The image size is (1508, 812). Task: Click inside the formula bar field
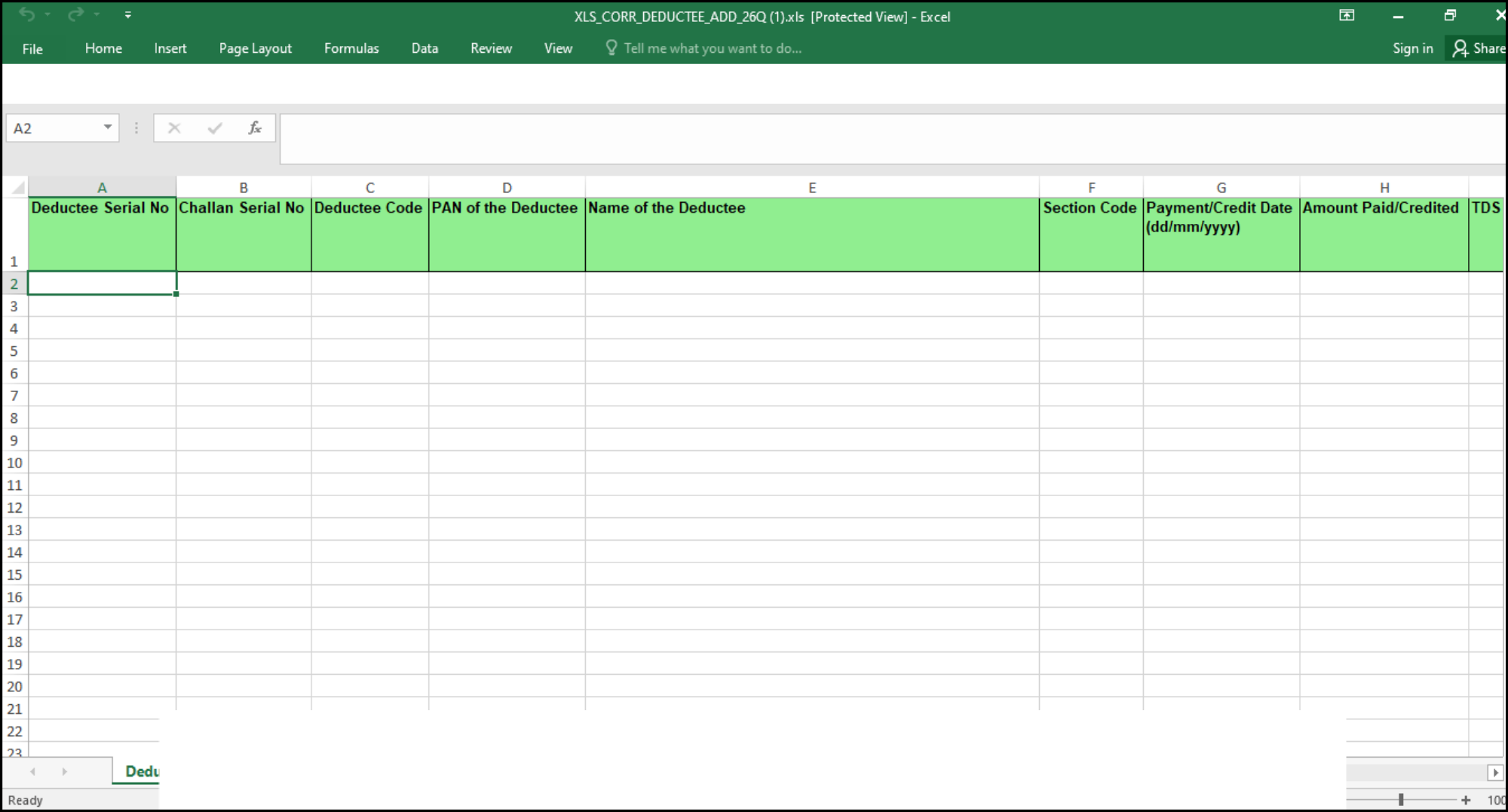click(893, 139)
